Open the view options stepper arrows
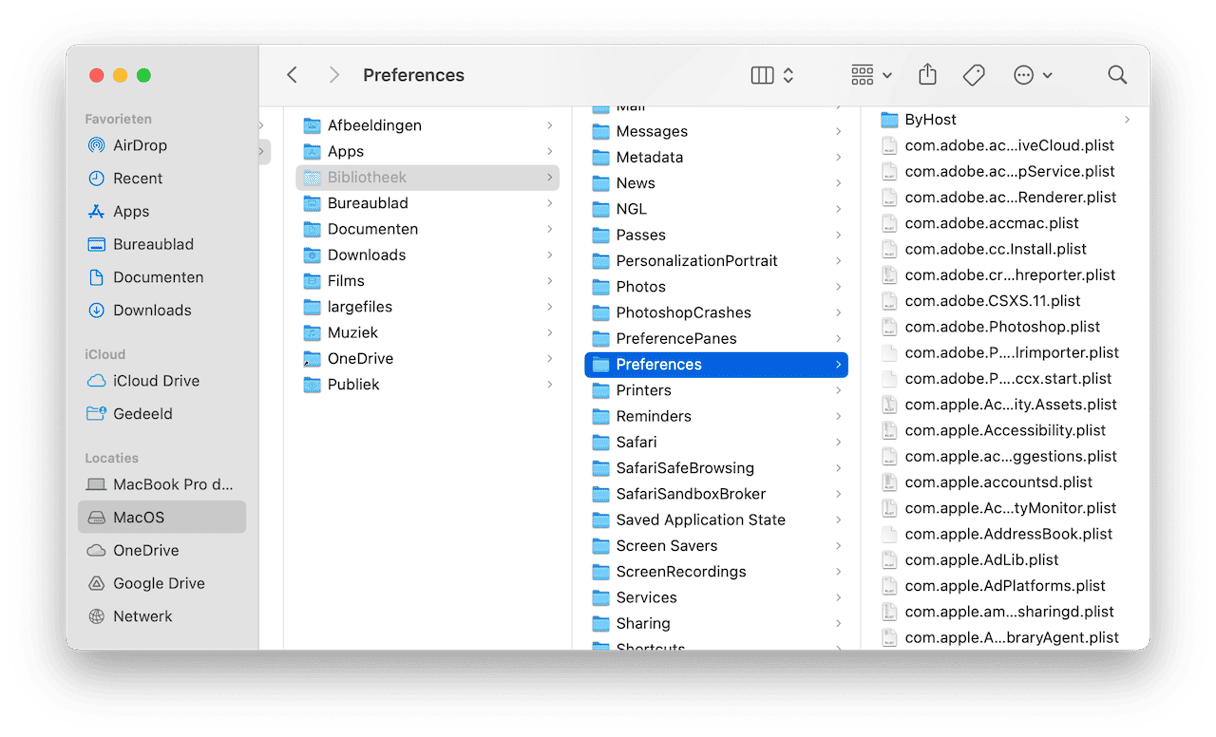The image size is (1216, 737). pyautogui.click(x=788, y=75)
